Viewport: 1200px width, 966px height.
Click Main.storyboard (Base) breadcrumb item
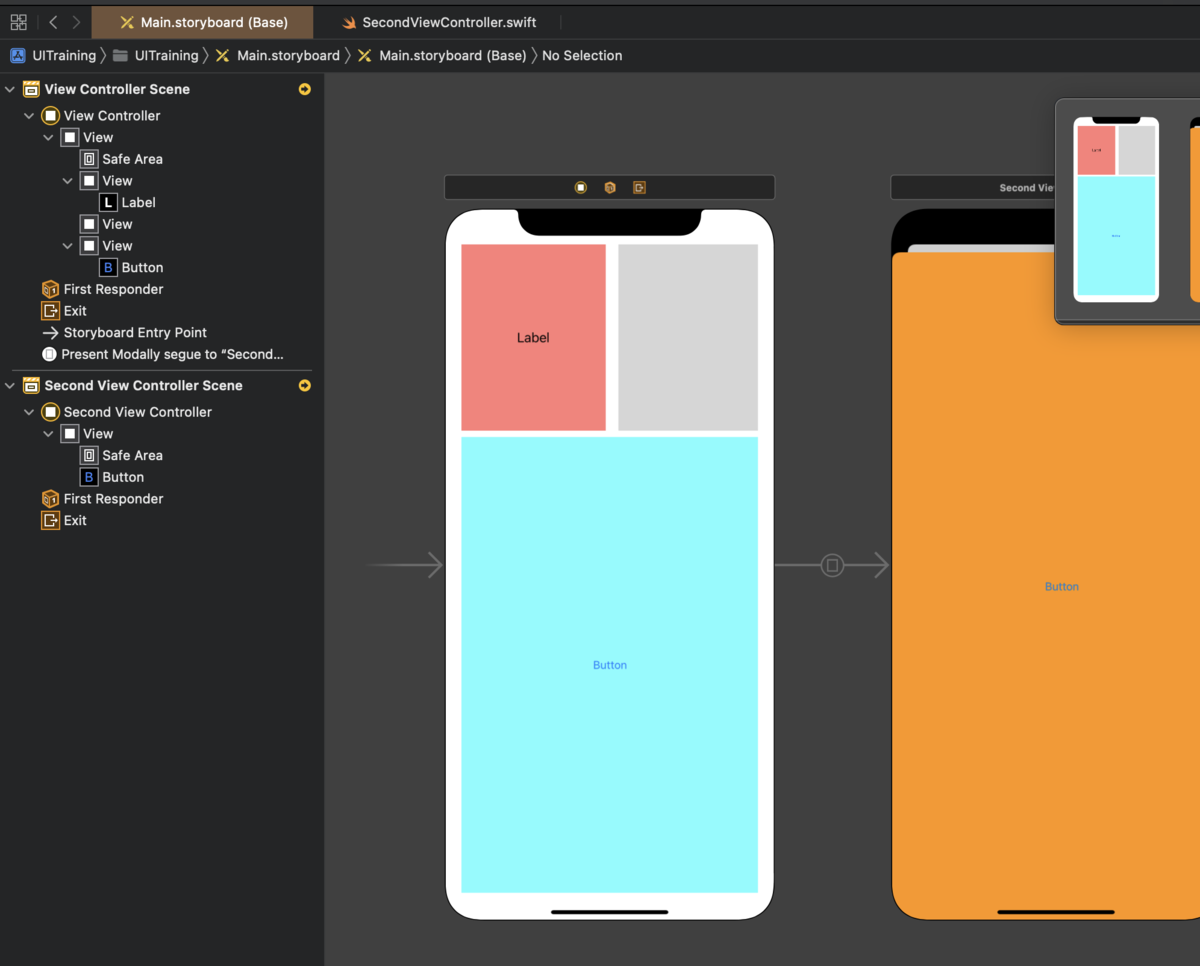pyautogui.click(x=442, y=56)
